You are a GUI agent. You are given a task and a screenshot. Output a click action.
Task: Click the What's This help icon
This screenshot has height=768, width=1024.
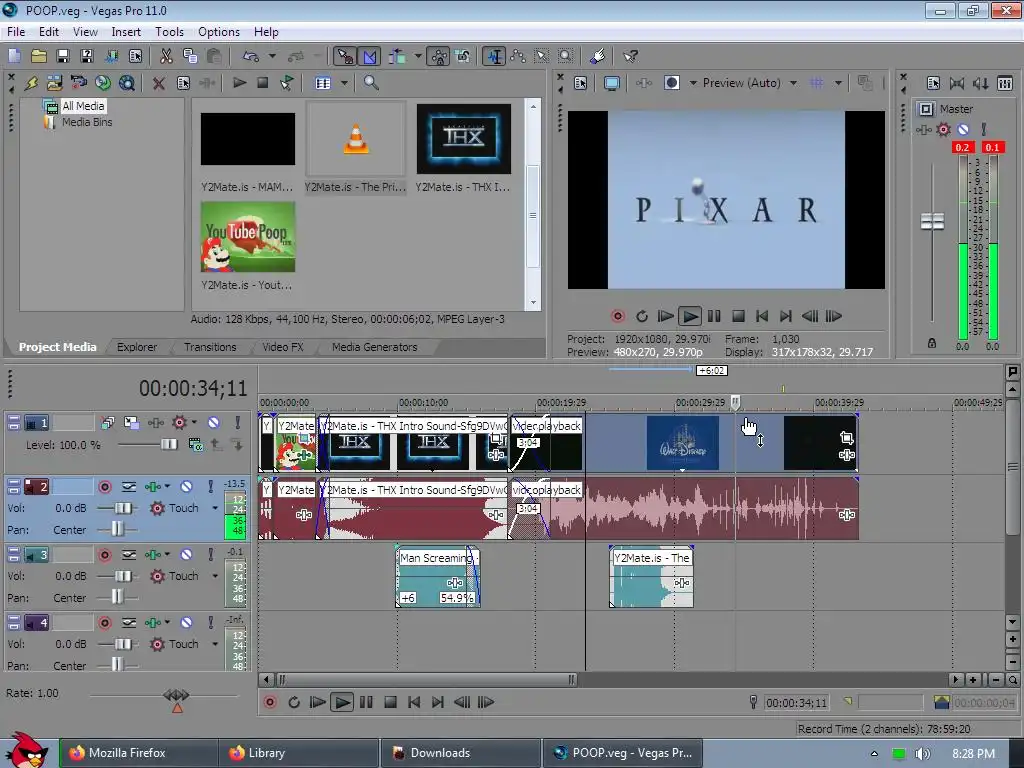pos(630,56)
